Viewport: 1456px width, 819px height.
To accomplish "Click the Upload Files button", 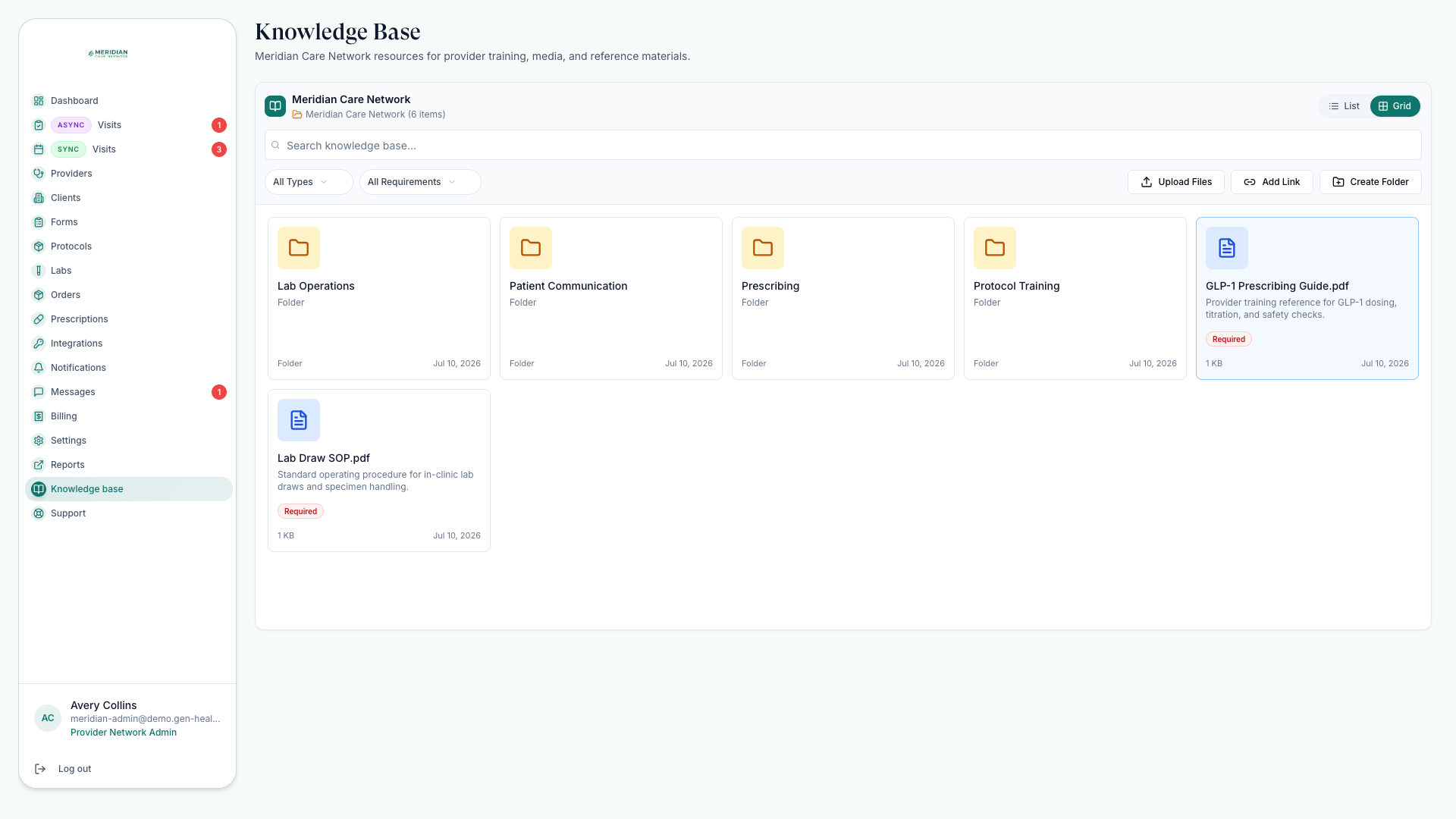I will (x=1176, y=182).
